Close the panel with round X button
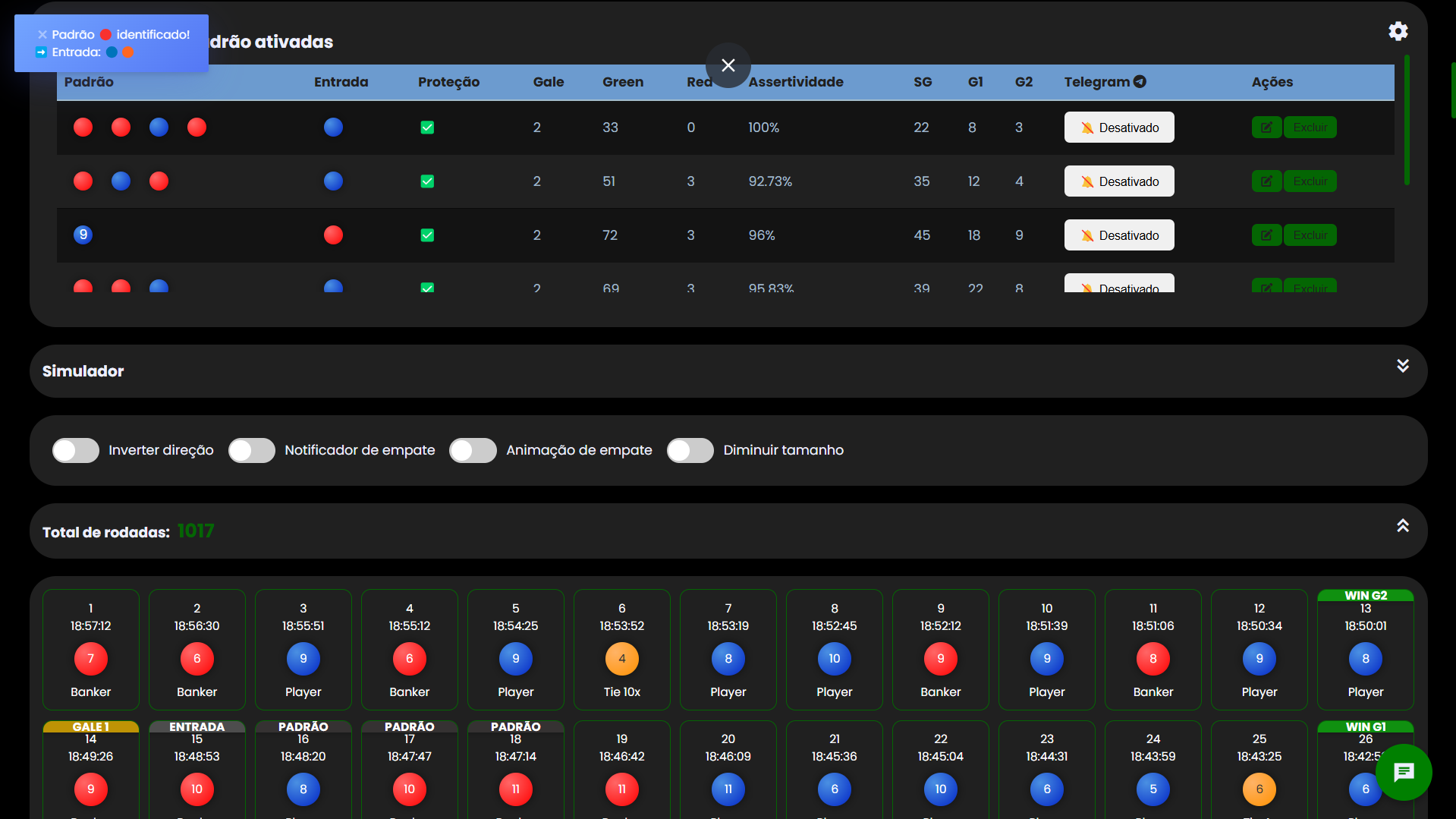The width and height of the screenshot is (1456, 819). click(728, 65)
